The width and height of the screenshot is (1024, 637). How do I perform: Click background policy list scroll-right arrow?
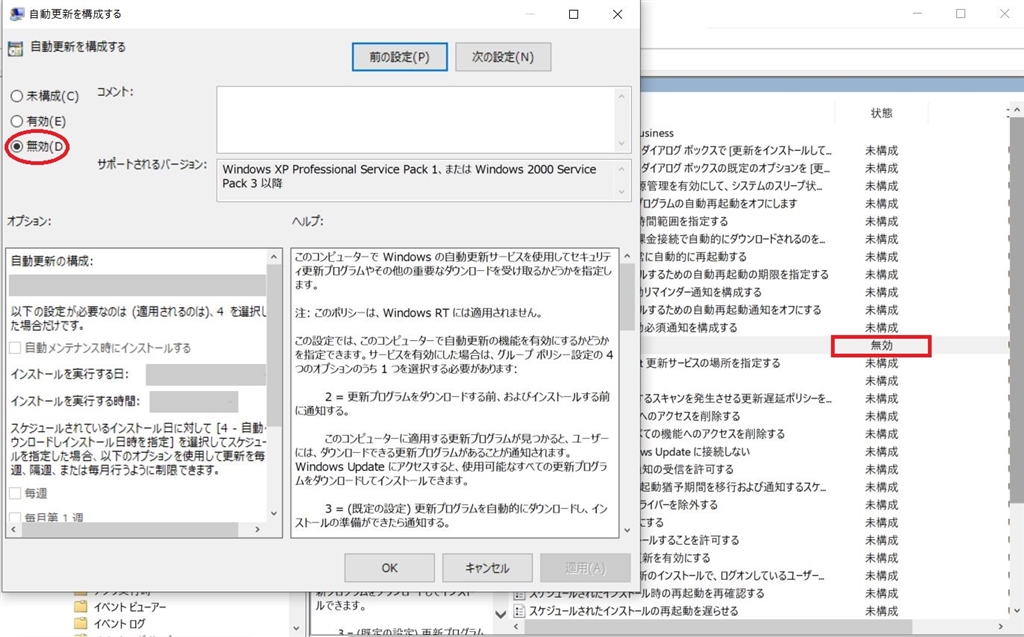pos(1001,627)
